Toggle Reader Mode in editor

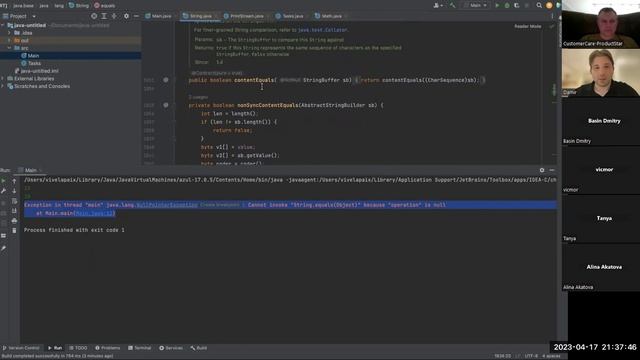point(527,26)
